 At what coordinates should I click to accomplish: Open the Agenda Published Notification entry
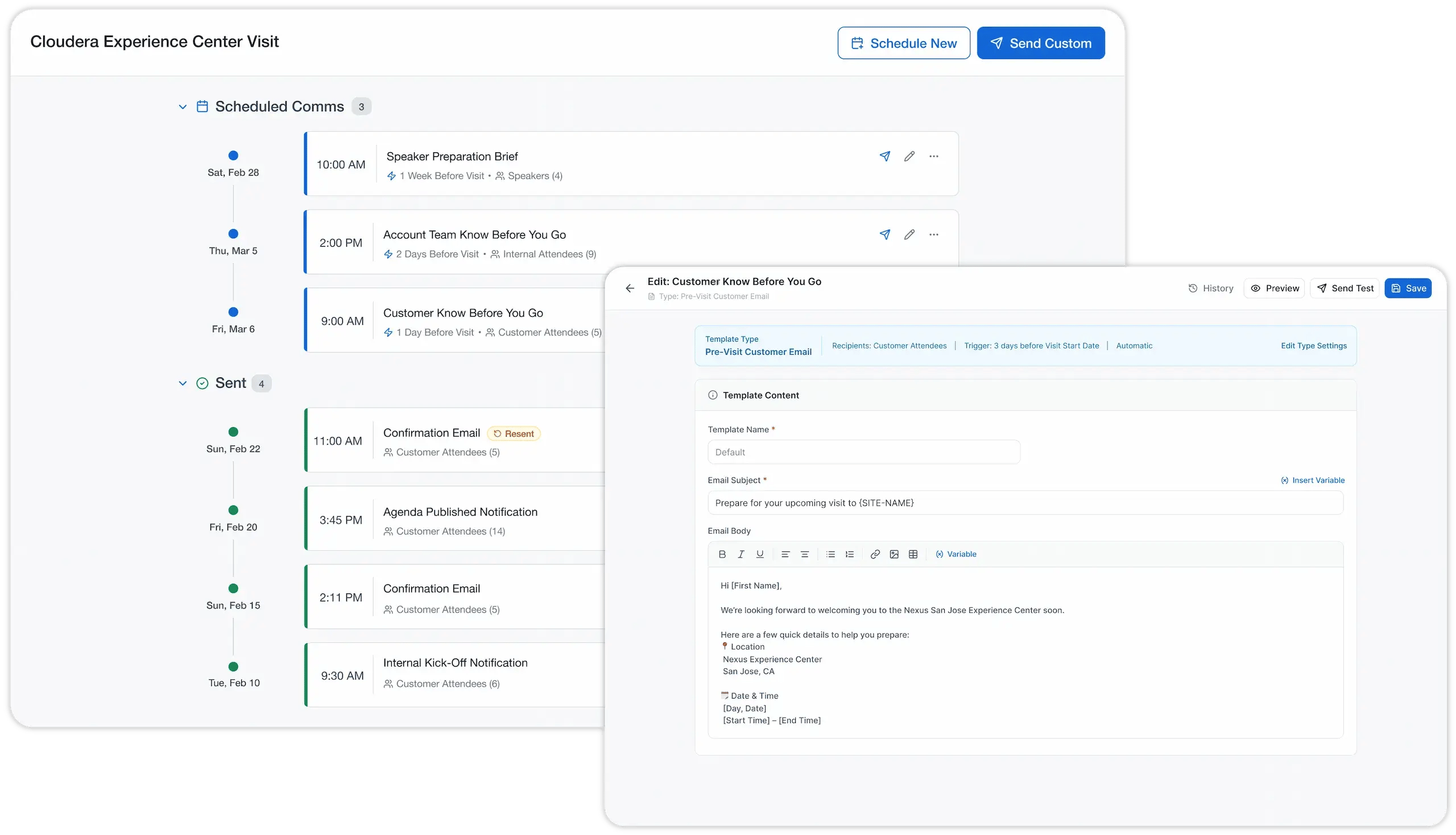point(460,512)
